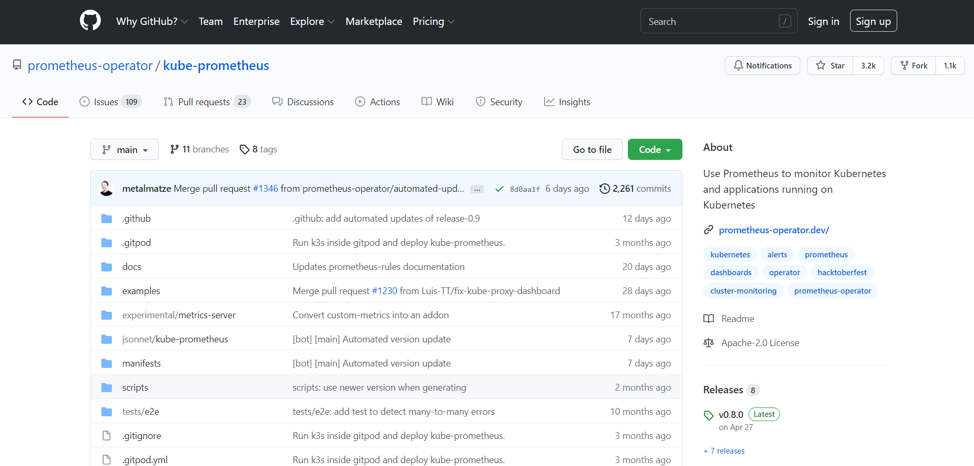Click the Team menu item
This screenshot has height=466, width=974.
point(211,21)
